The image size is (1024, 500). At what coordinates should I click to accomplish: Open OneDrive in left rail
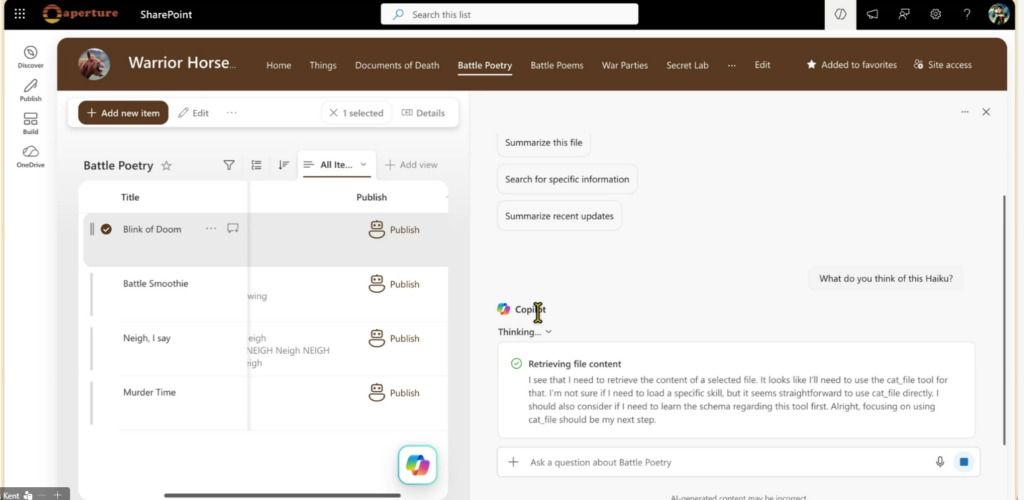[31, 157]
